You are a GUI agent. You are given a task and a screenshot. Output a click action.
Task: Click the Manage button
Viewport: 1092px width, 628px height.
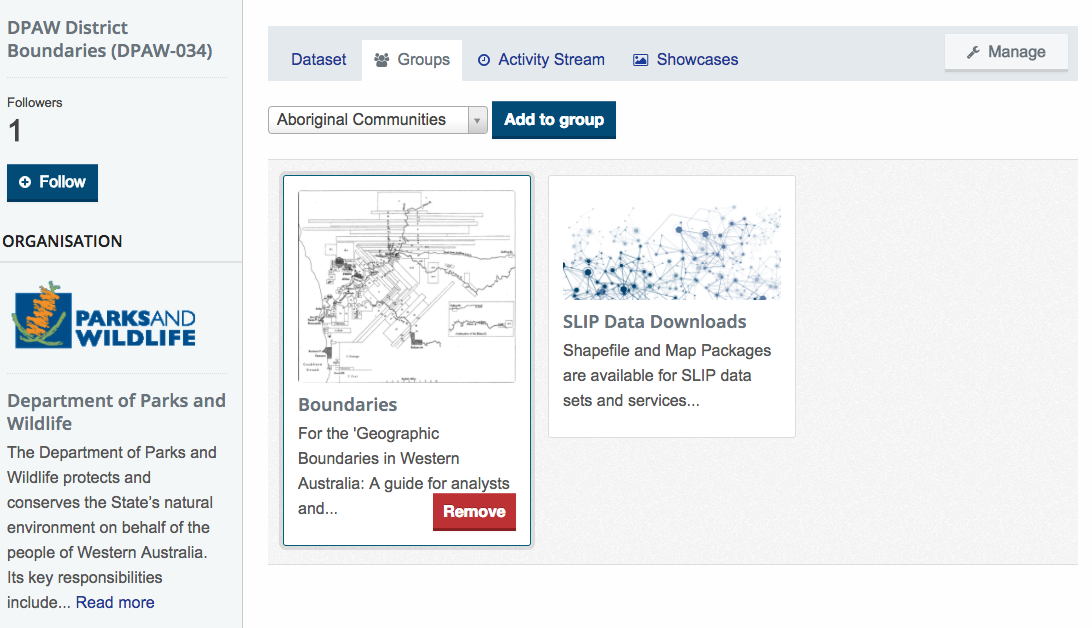1006,52
